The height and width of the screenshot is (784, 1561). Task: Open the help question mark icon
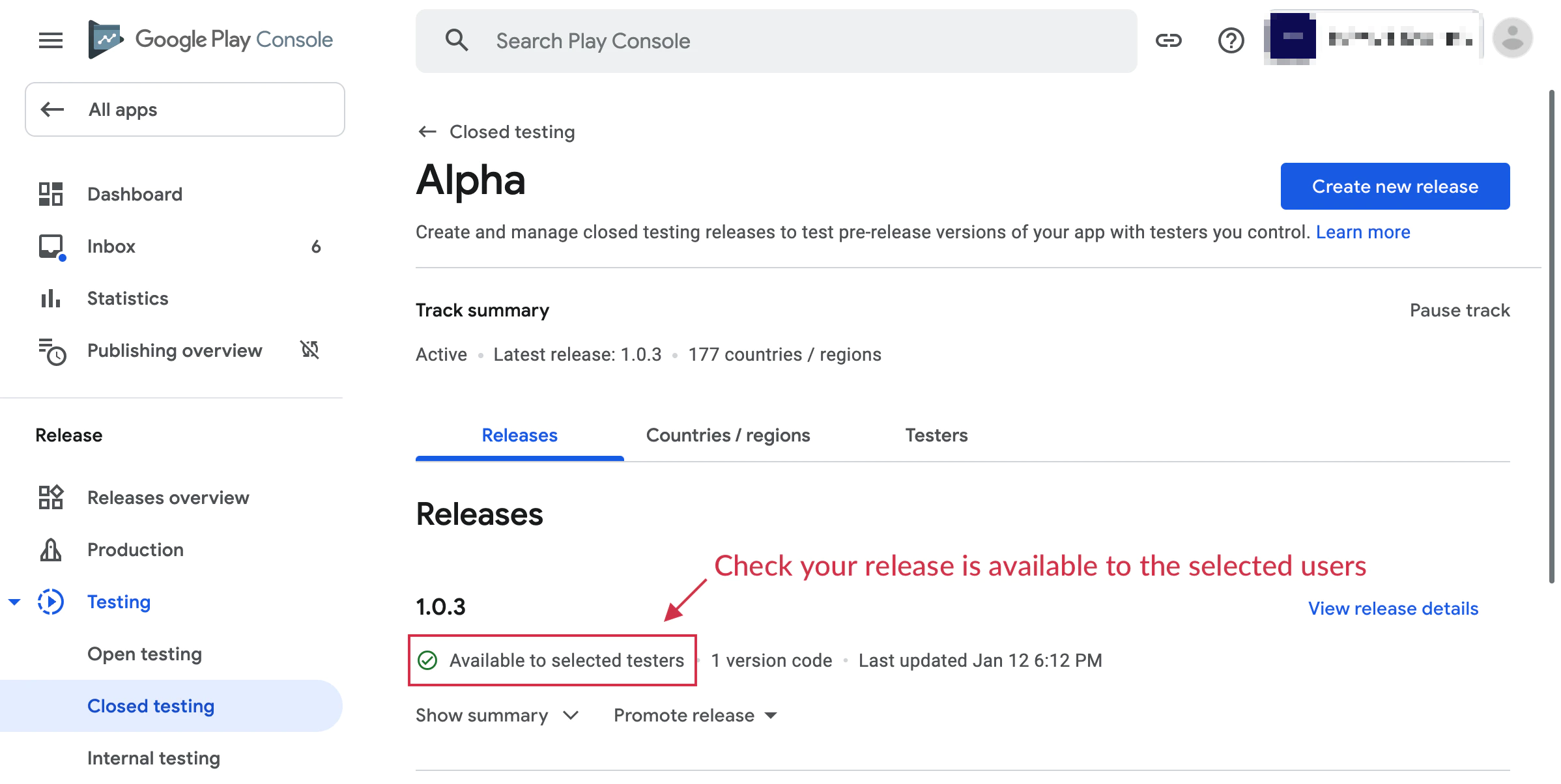coord(1231,40)
